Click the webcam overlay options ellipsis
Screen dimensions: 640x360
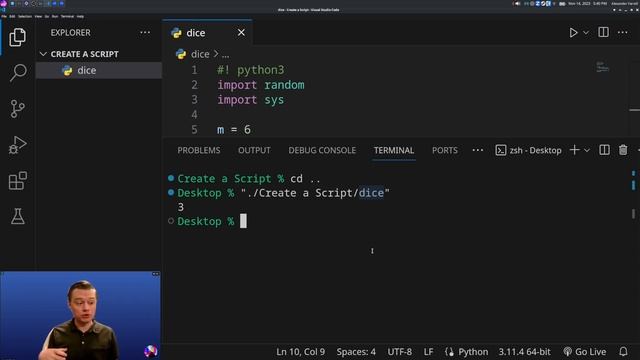[156, 274]
